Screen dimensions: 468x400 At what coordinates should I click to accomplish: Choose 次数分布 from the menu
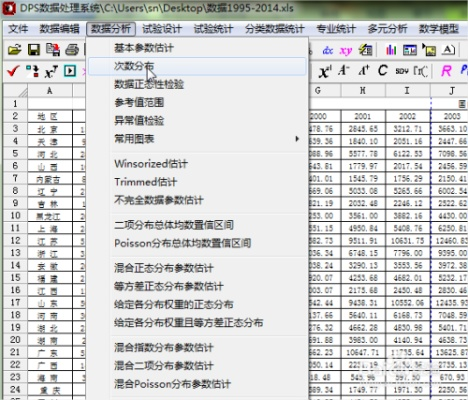pyautogui.click(x=197, y=66)
